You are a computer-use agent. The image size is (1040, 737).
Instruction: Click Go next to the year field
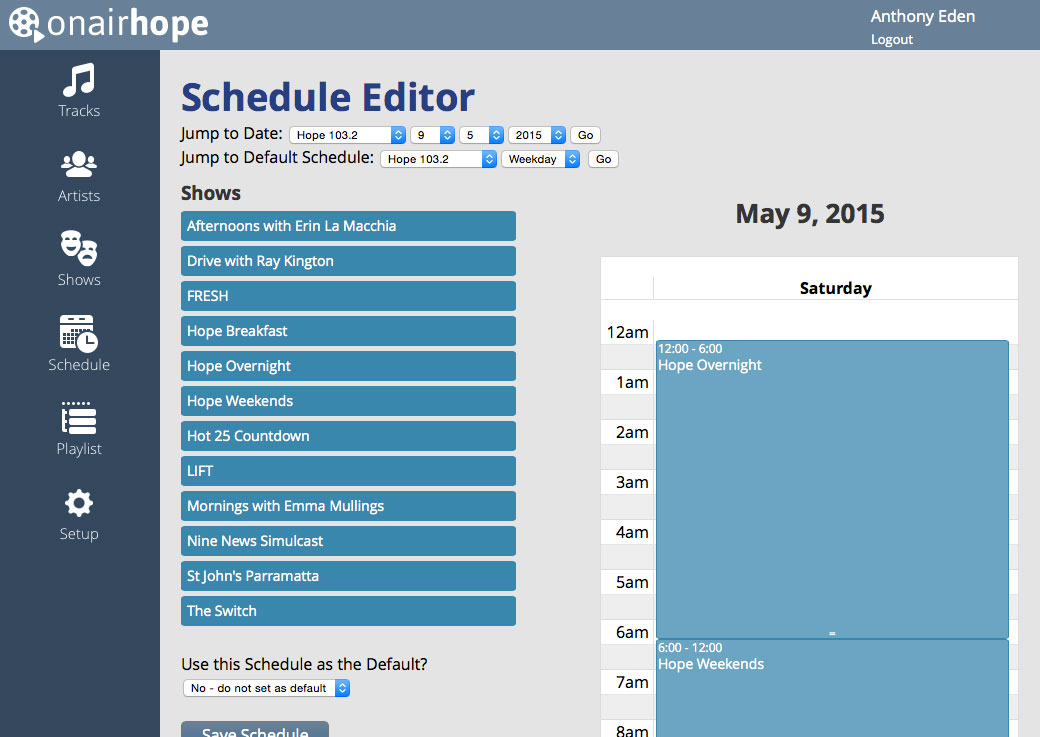click(x=586, y=135)
